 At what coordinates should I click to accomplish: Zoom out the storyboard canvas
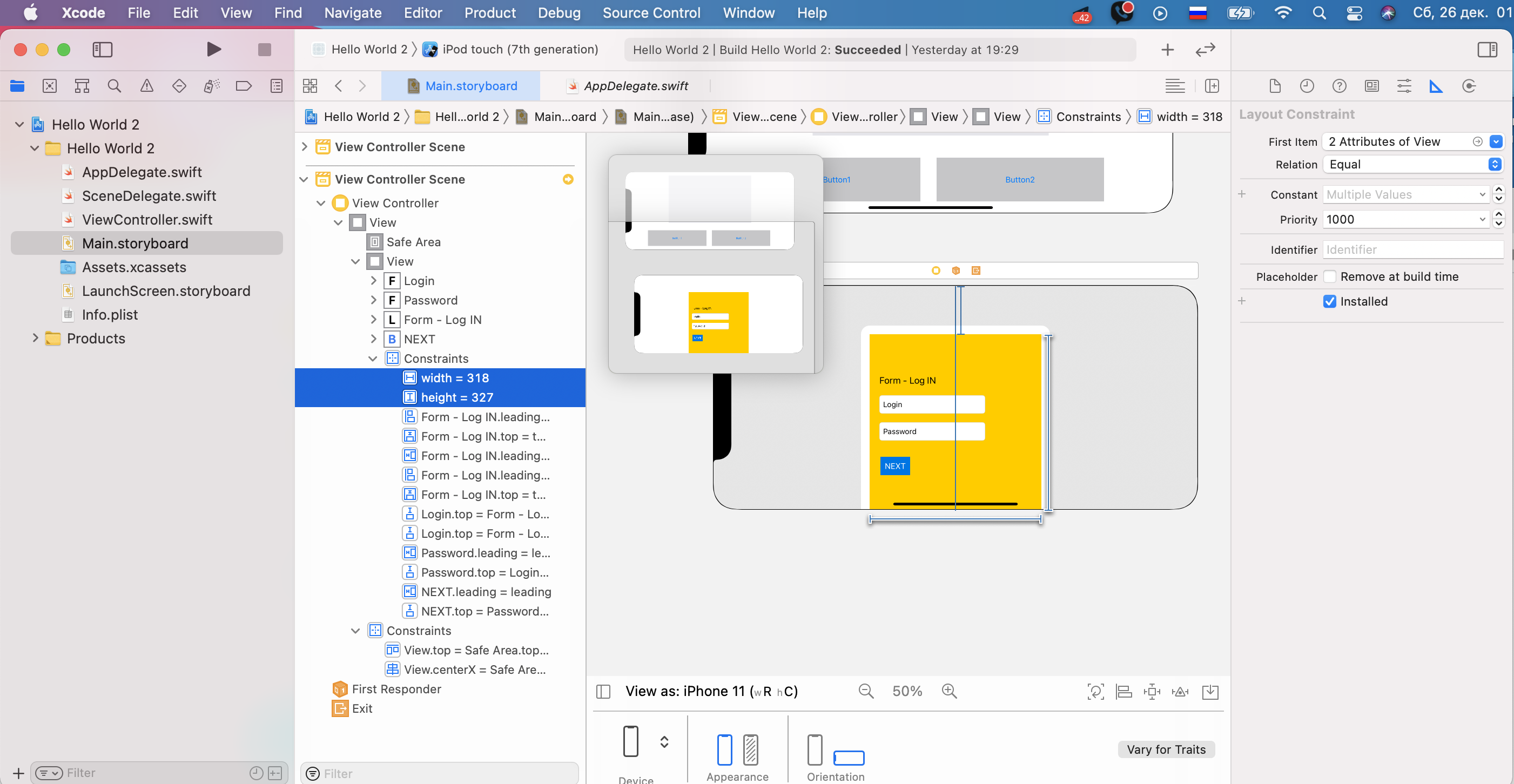866,691
